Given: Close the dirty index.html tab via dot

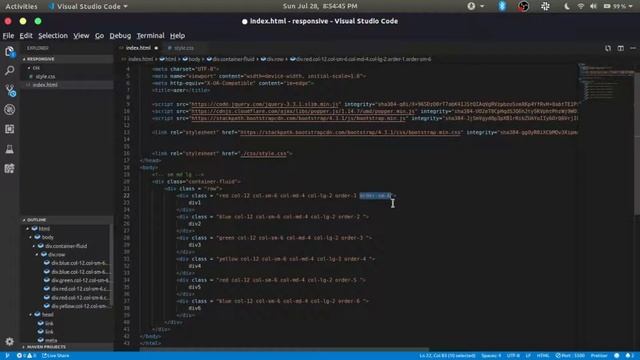Looking at the screenshot, I should click(x=156, y=48).
